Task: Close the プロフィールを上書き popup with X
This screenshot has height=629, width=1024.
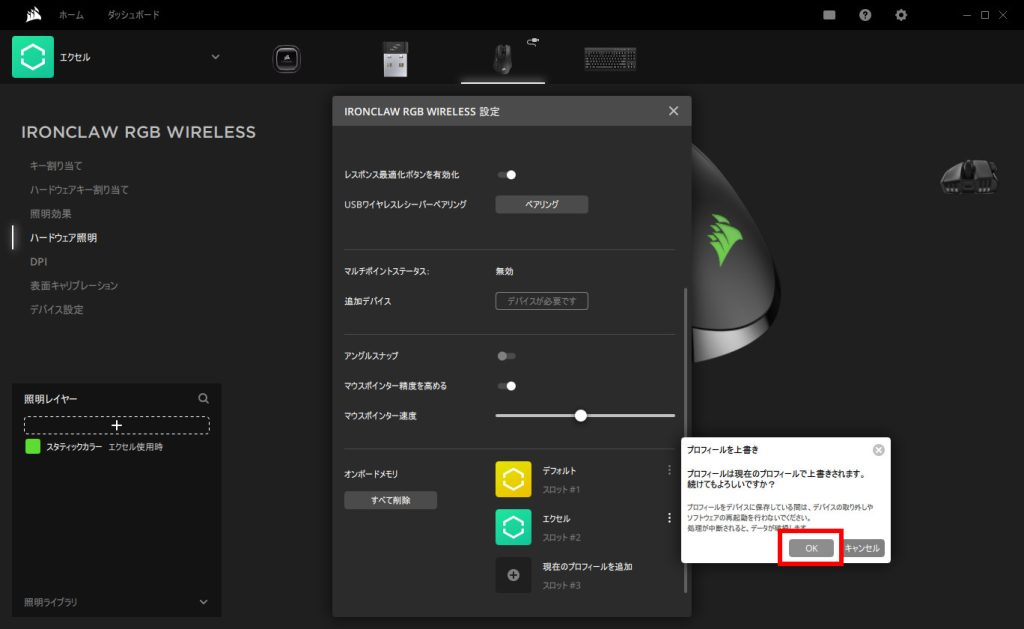Action: (878, 450)
